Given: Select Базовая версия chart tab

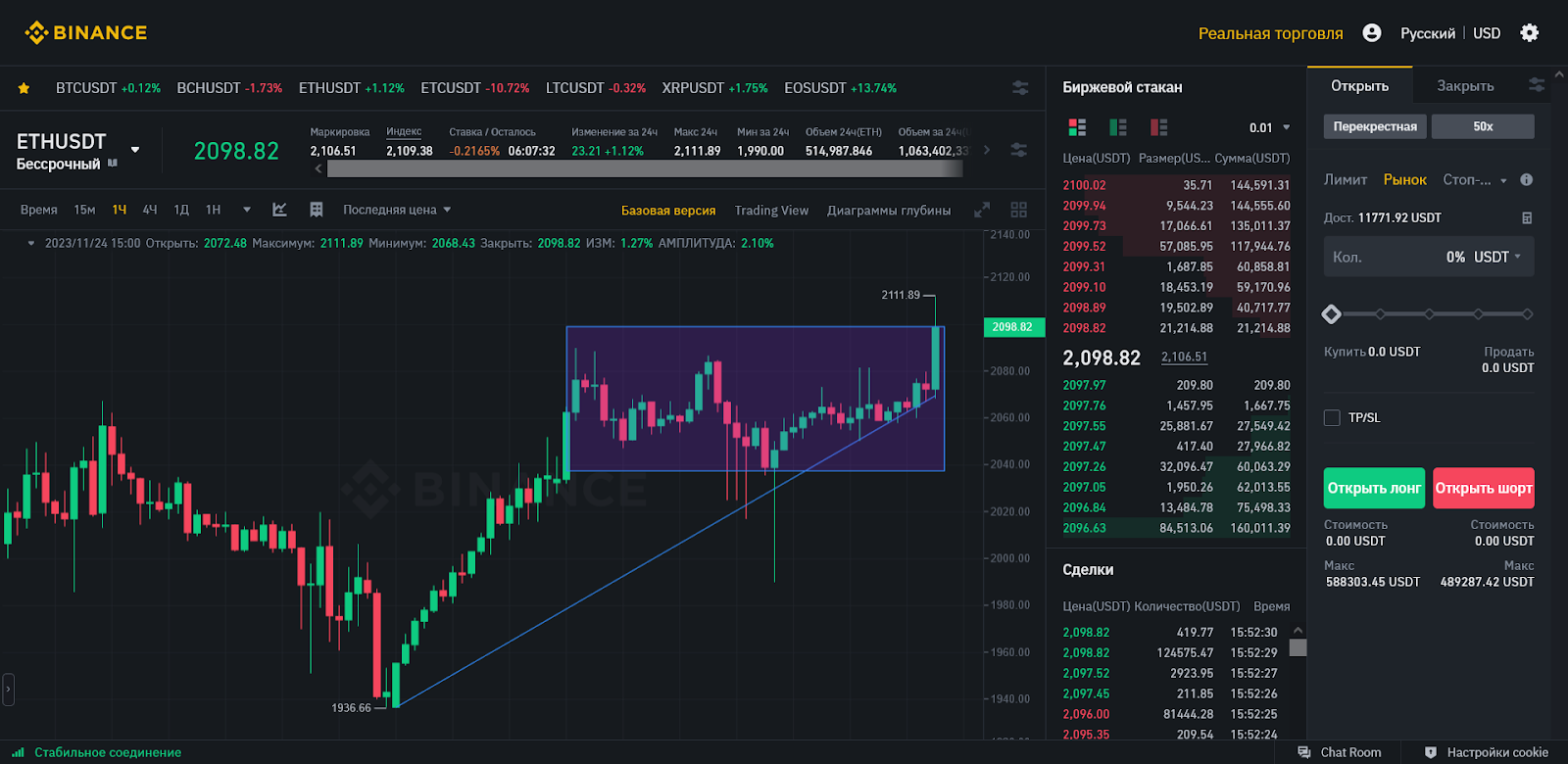Looking at the screenshot, I should [x=668, y=211].
